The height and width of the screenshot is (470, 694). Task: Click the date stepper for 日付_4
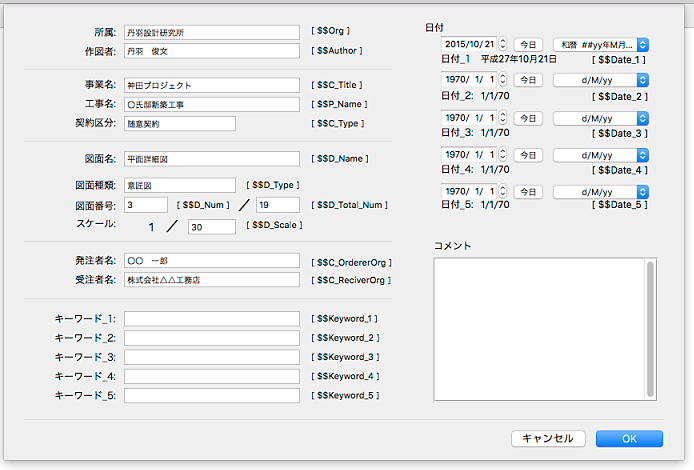tap(503, 155)
